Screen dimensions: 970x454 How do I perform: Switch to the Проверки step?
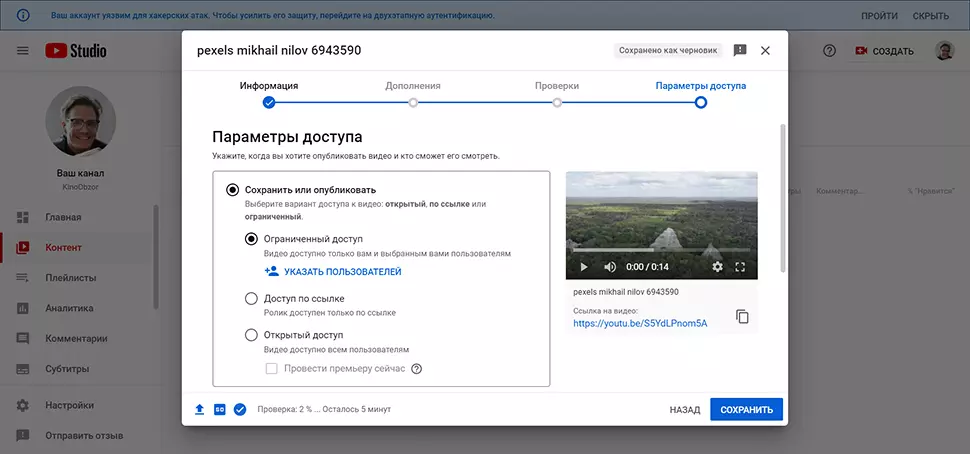click(x=557, y=101)
